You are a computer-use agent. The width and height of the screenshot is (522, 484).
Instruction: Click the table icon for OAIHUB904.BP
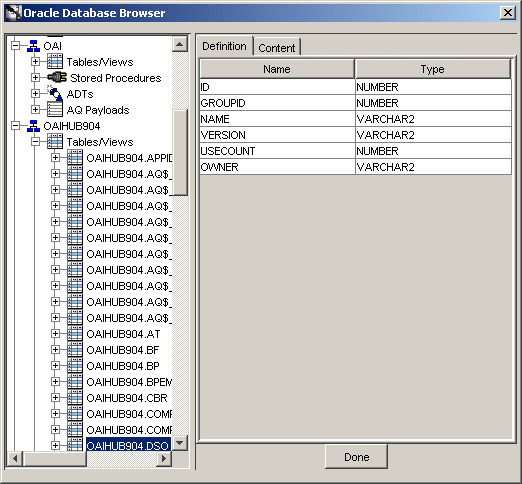click(75, 365)
